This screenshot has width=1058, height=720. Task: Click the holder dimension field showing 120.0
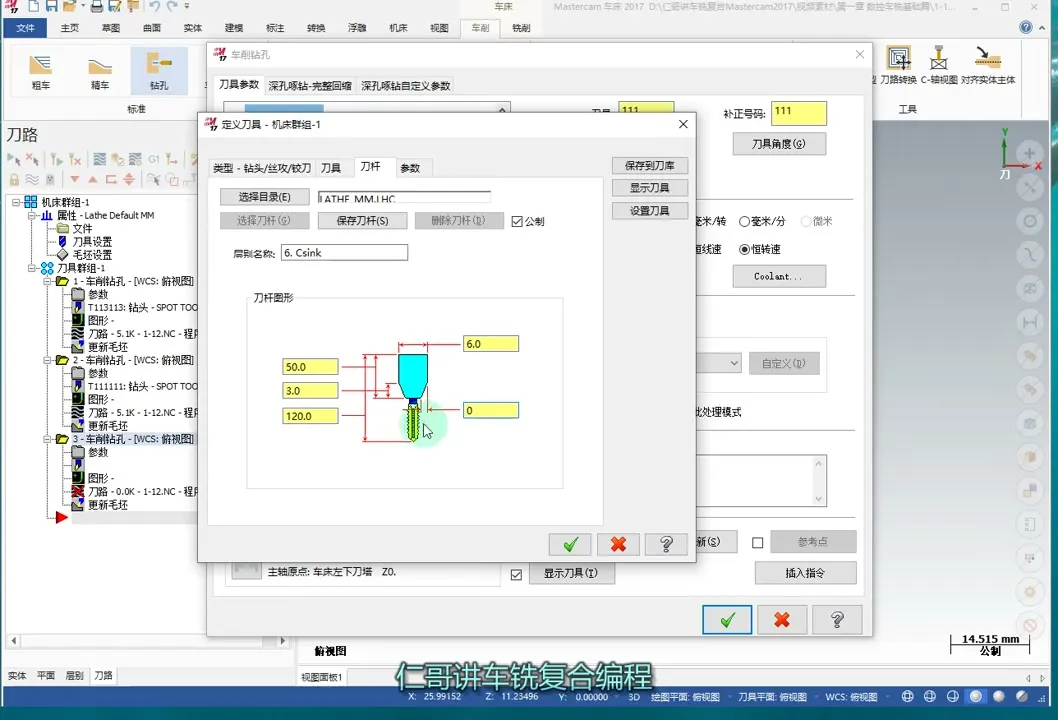coord(310,416)
